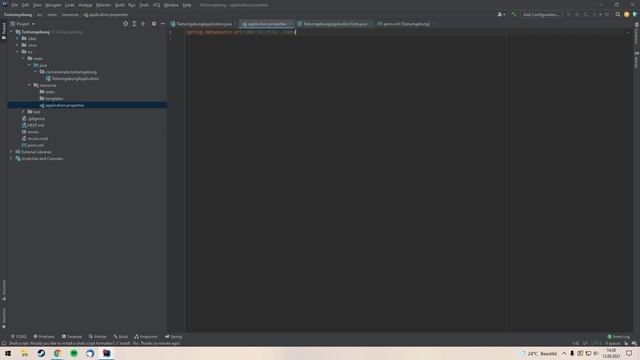Expand the test folder
640x360 pixels.
click(x=24, y=112)
